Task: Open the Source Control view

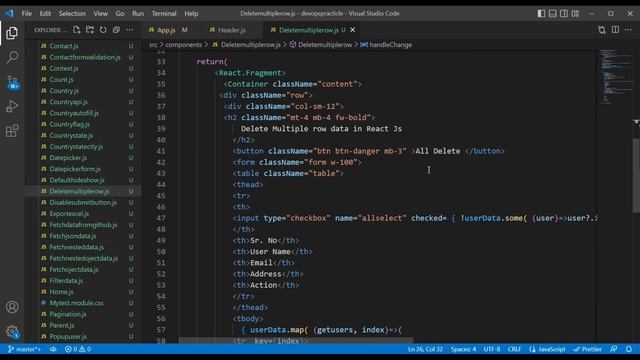Action: tap(12, 82)
